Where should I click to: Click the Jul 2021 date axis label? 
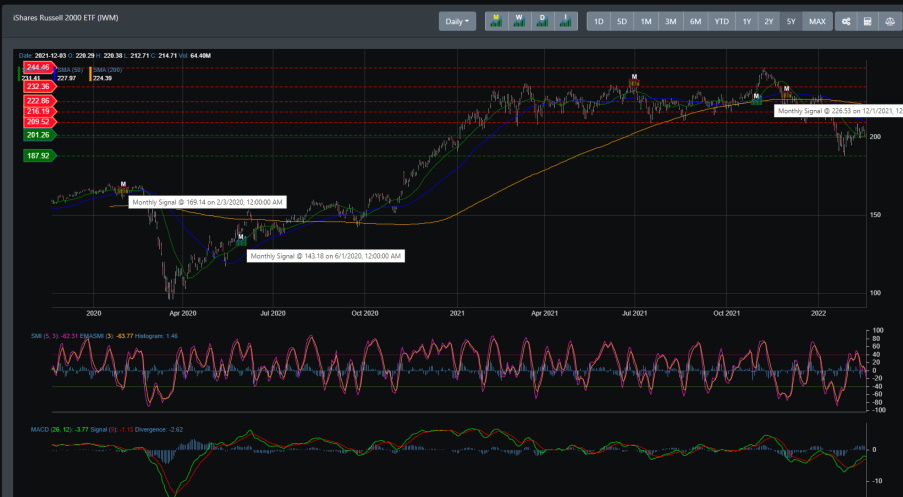point(634,313)
